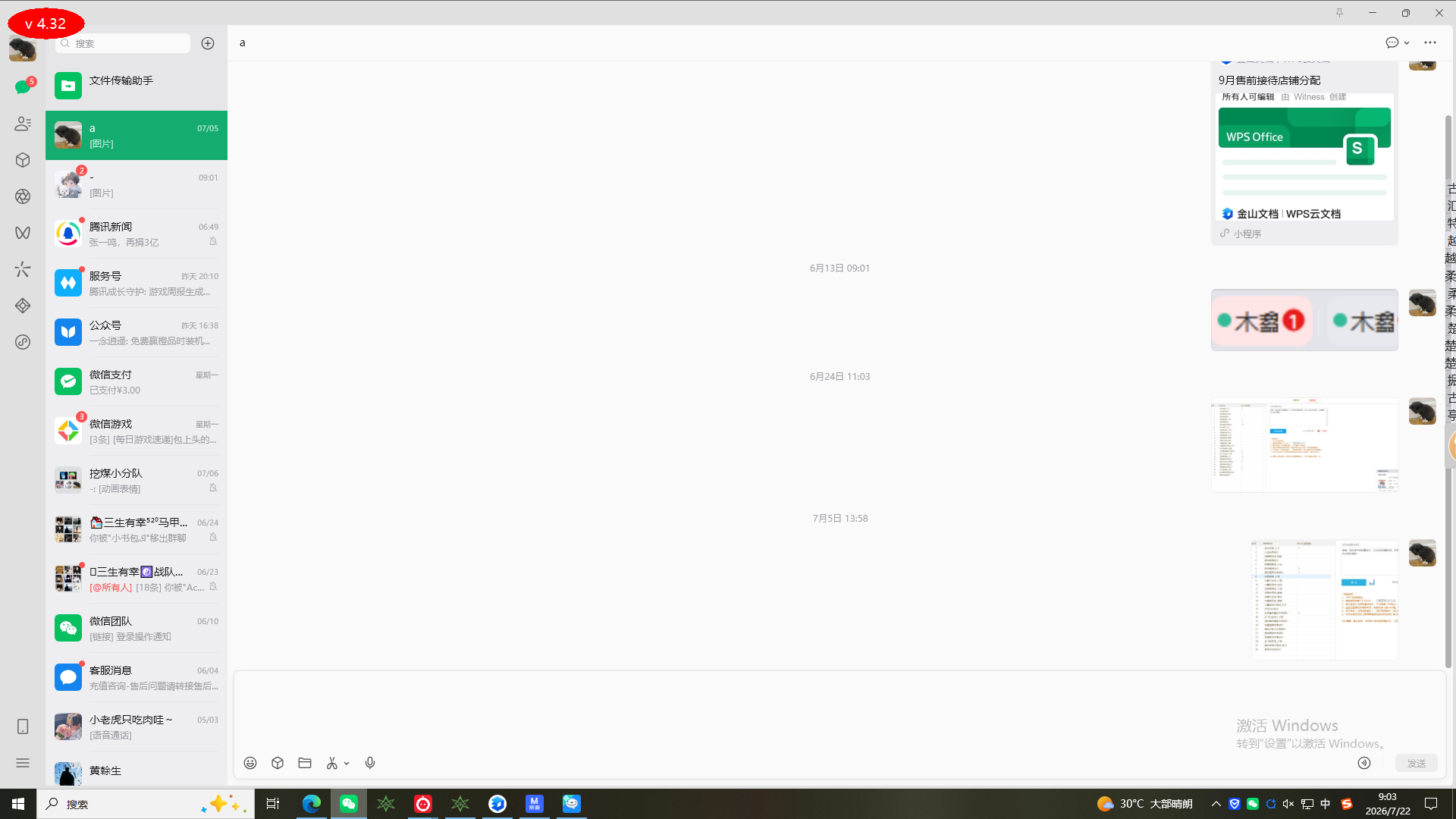Open the screenshot image sent June 24
Viewport: 1456px width, 819px height.
click(x=1304, y=445)
